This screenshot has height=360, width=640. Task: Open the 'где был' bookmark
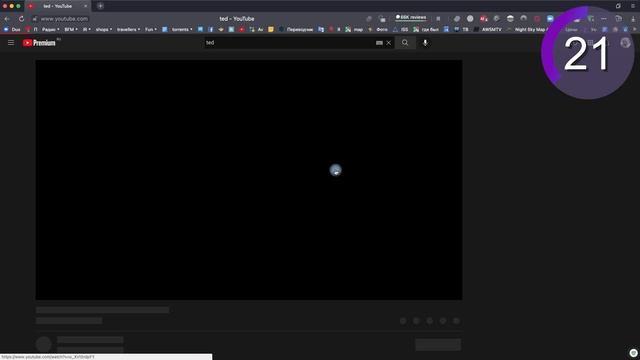pyautogui.click(x=426, y=29)
